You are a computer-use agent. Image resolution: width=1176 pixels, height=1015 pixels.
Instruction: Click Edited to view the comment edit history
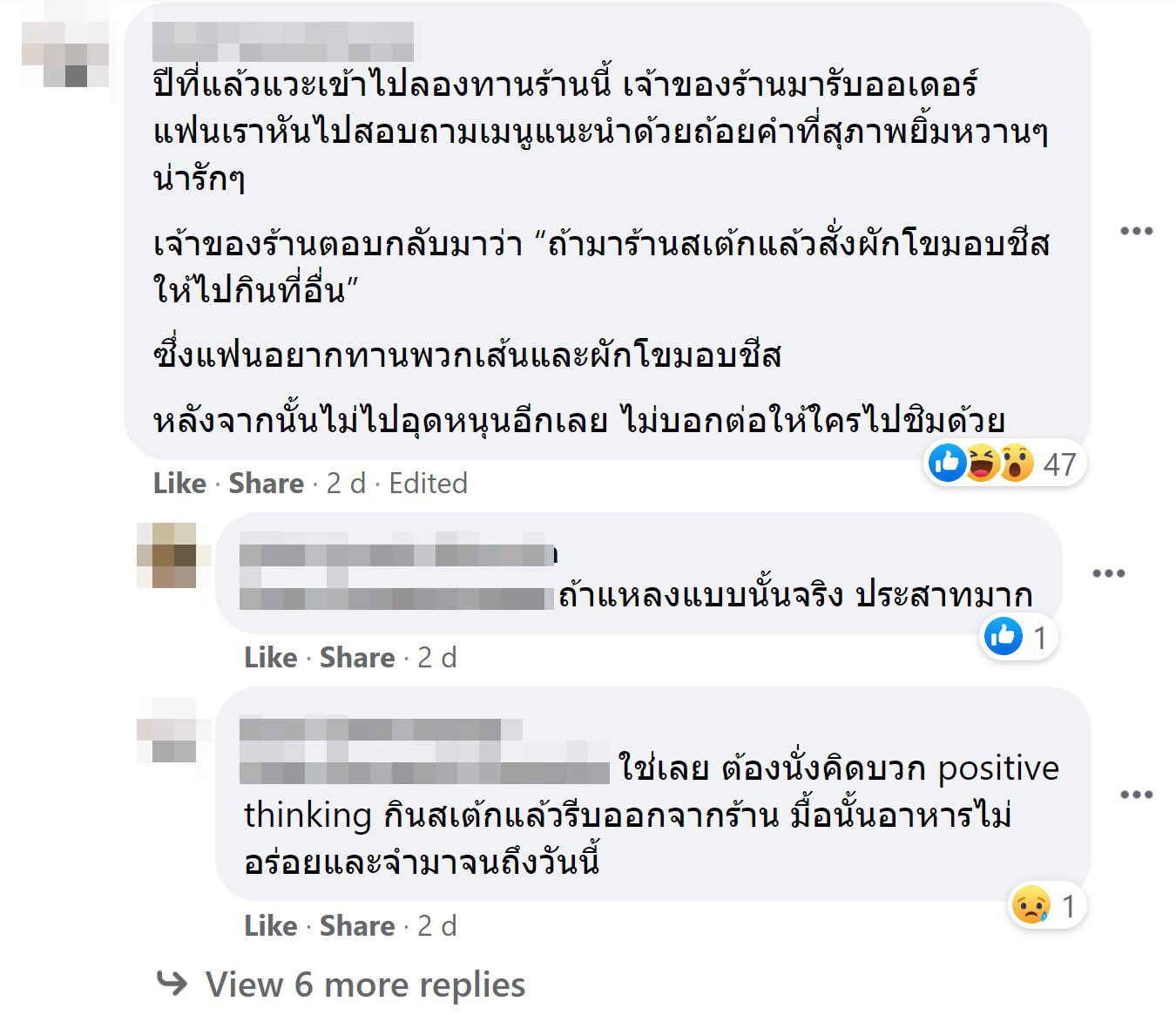[x=430, y=484]
